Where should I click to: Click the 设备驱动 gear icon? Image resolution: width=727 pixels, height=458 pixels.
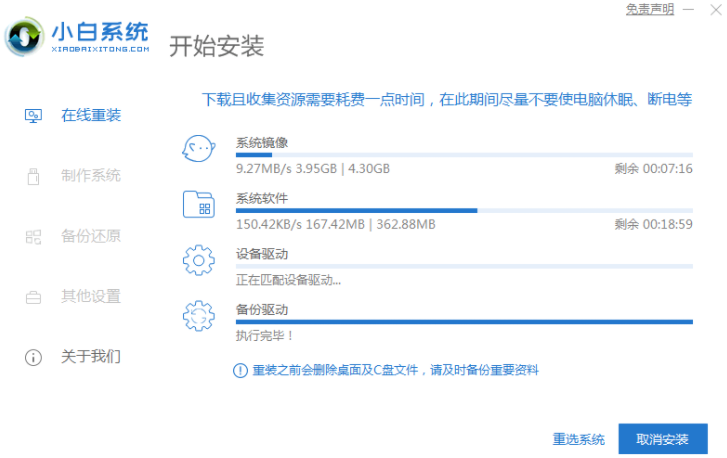click(x=198, y=261)
